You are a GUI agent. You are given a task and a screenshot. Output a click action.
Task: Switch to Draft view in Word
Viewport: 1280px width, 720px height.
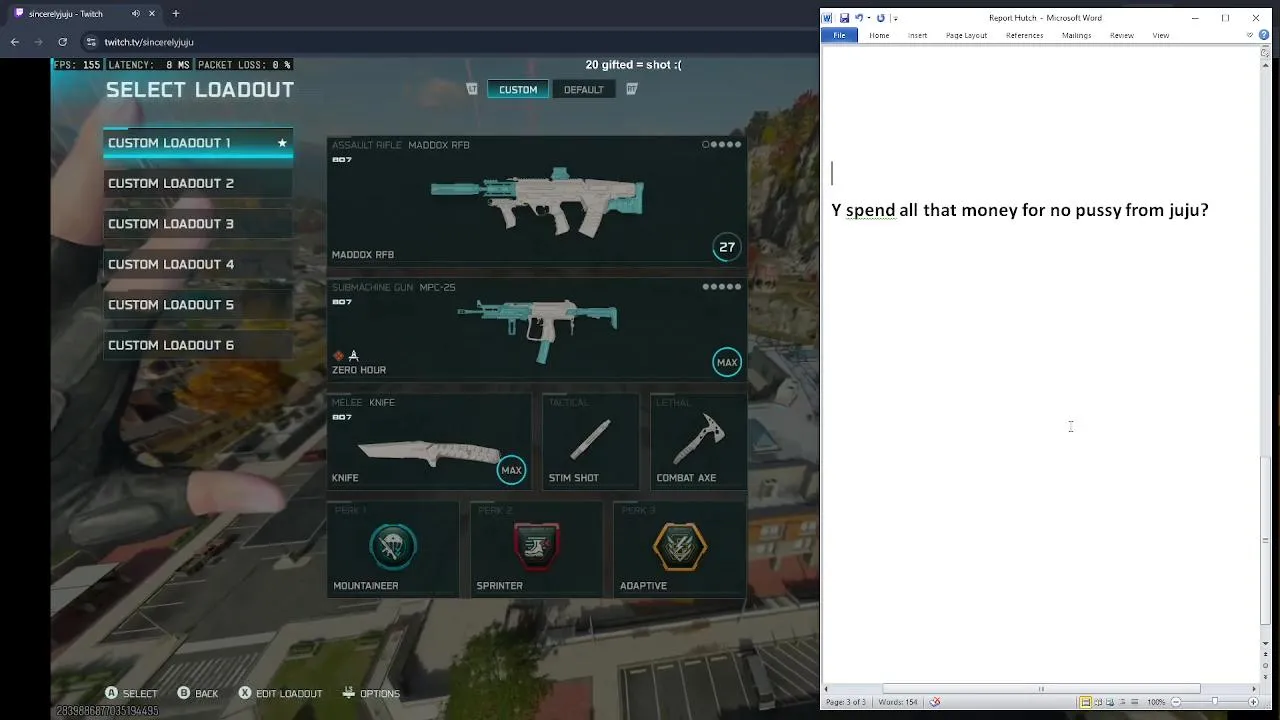pos(1135,702)
